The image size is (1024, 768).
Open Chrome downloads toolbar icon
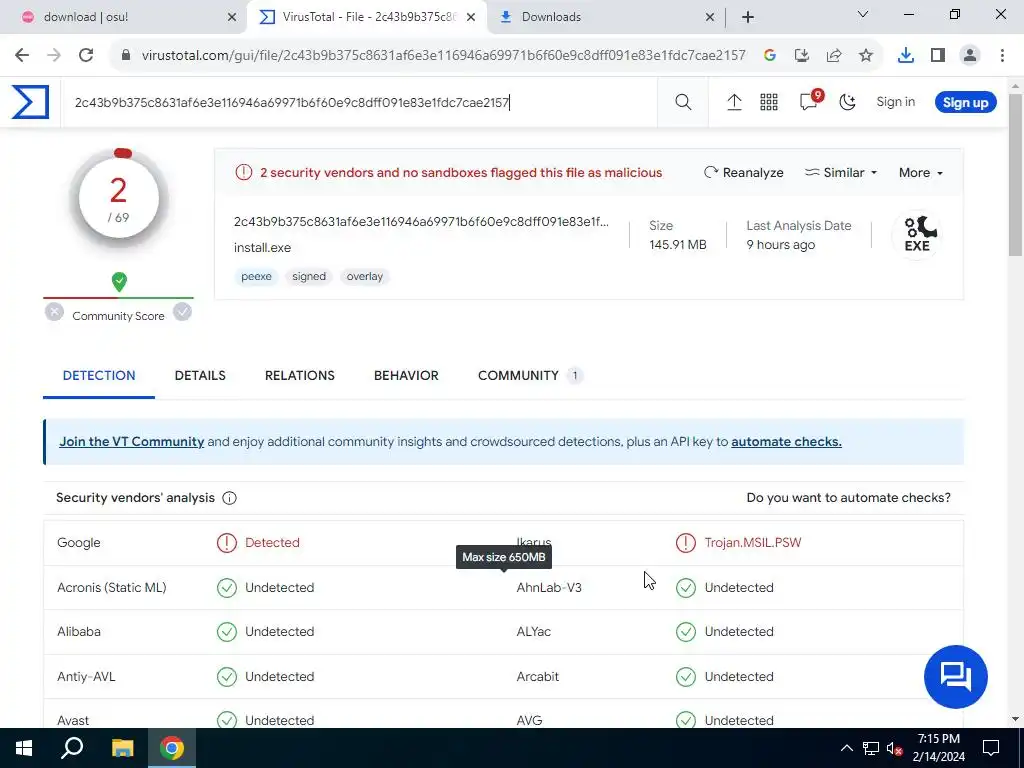[x=905, y=56]
